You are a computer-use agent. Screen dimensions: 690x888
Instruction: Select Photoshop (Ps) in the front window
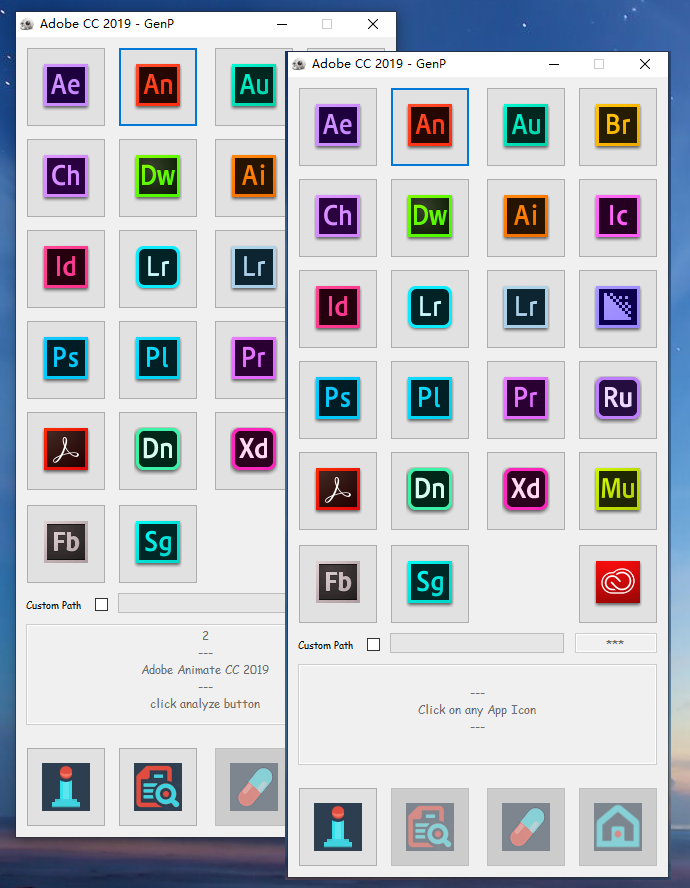point(338,399)
